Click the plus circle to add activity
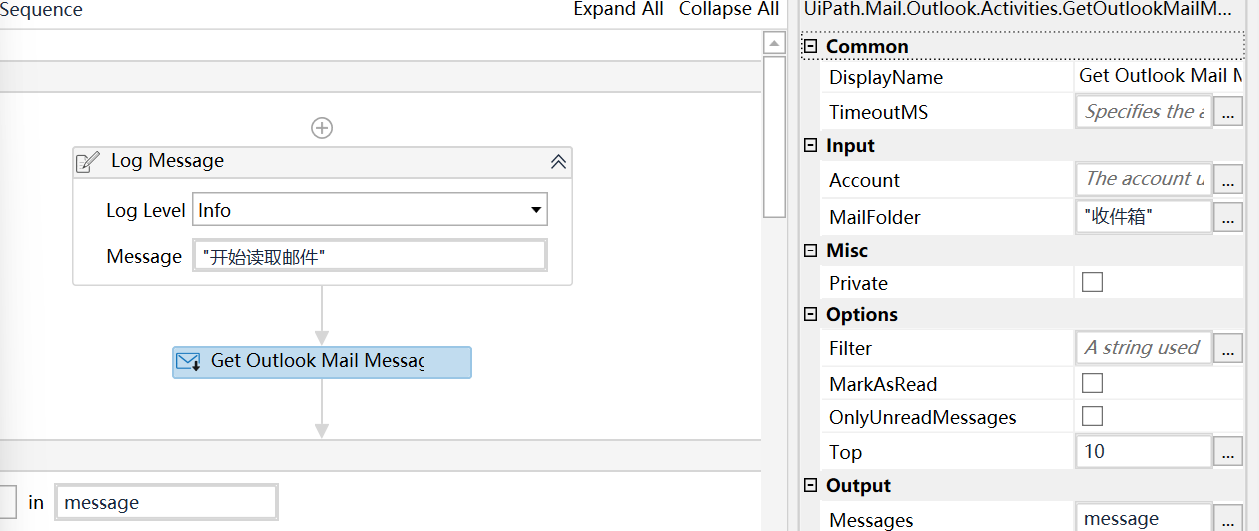 pyautogui.click(x=322, y=128)
